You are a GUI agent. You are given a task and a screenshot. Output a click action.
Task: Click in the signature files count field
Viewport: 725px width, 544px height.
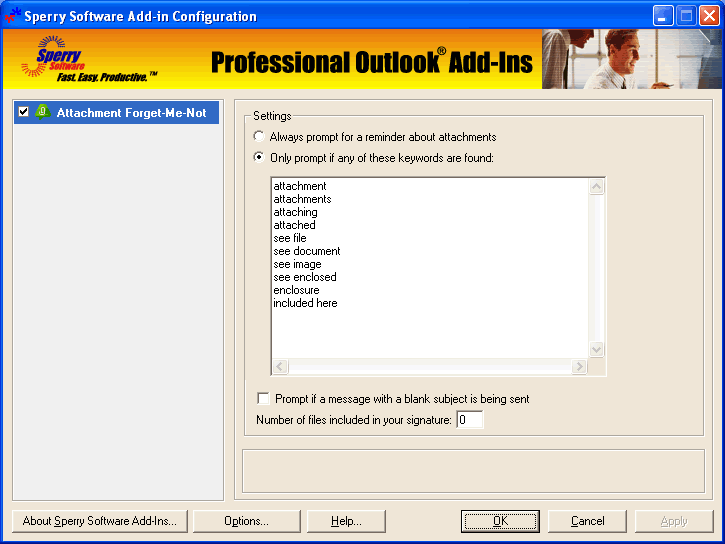(x=469, y=420)
